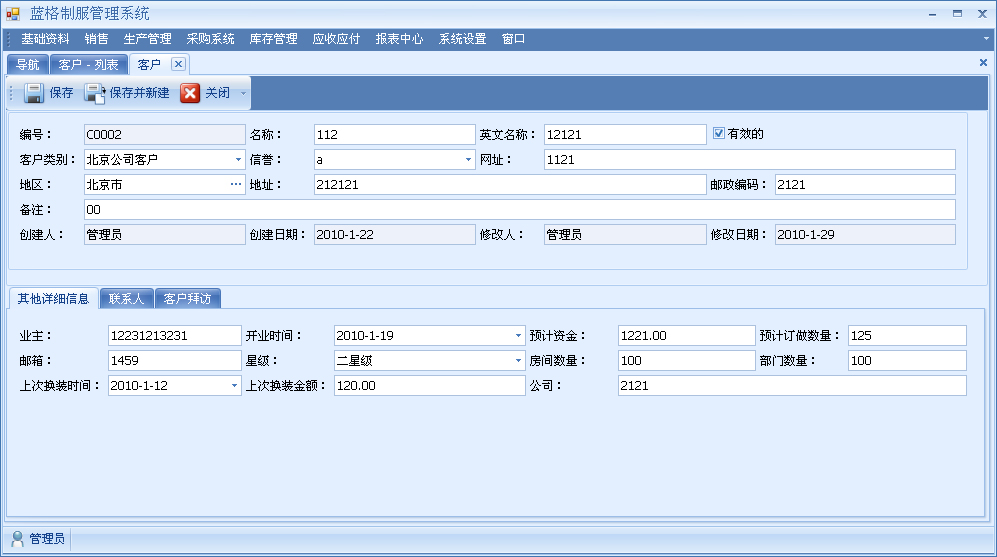Open the 信誉 dropdown
The height and width of the screenshot is (557, 997).
[469, 160]
